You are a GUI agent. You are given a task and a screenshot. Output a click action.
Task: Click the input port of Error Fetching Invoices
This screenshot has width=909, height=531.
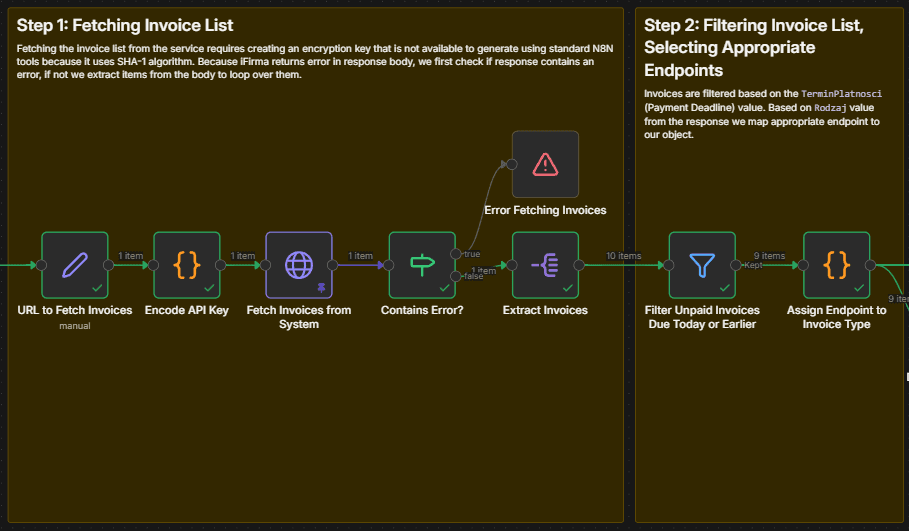[511, 164]
